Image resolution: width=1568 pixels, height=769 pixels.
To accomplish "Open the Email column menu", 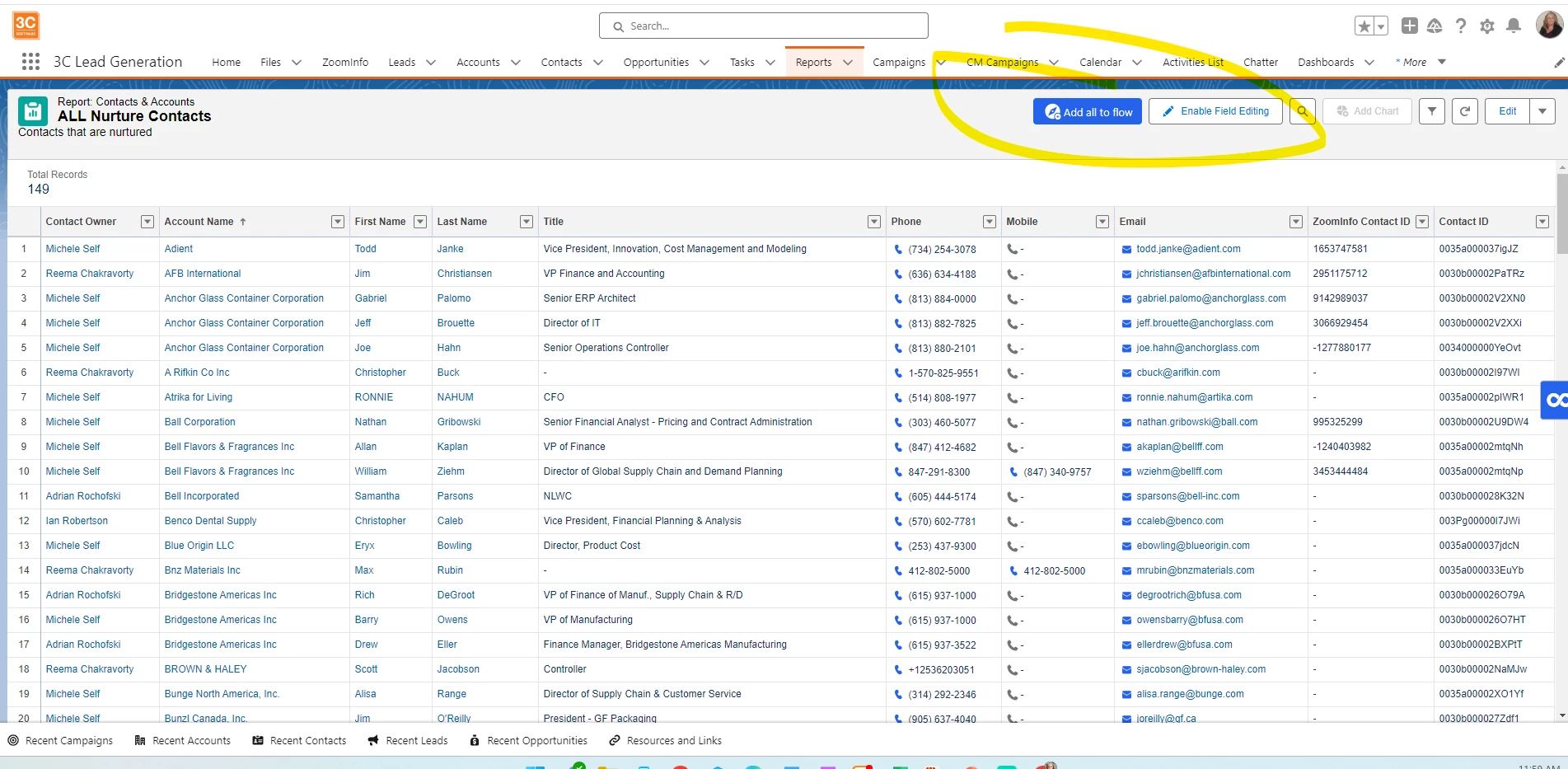I will coord(1296,222).
